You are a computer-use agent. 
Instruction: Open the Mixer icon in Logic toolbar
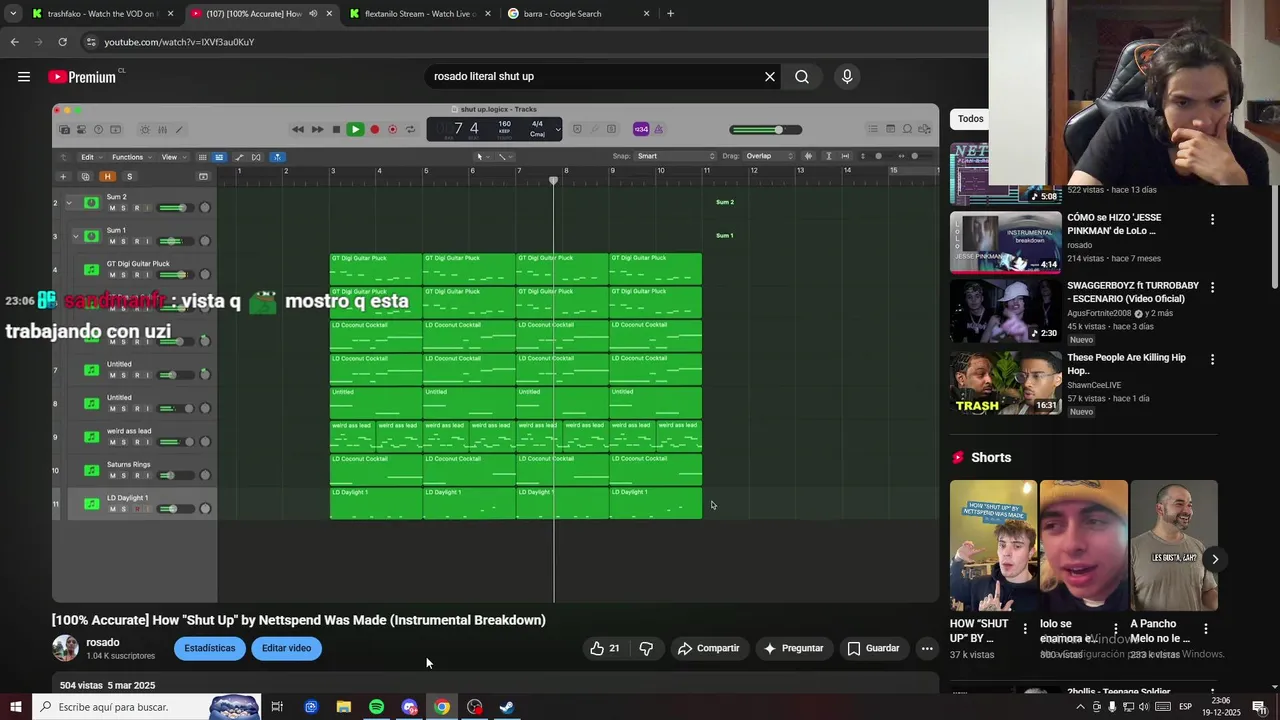(x=162, y=129)
